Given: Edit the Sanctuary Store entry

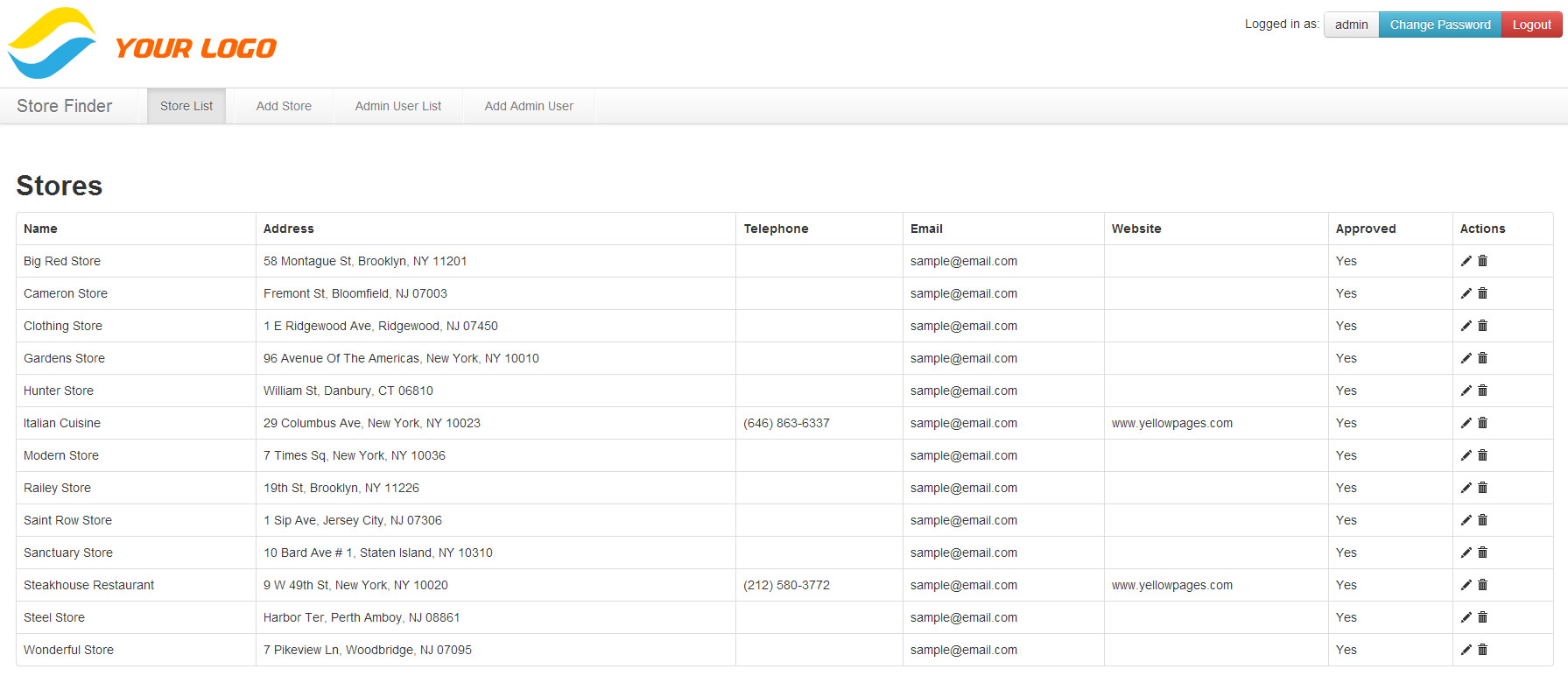Looking at the screenshot, I should [1466, 553].
